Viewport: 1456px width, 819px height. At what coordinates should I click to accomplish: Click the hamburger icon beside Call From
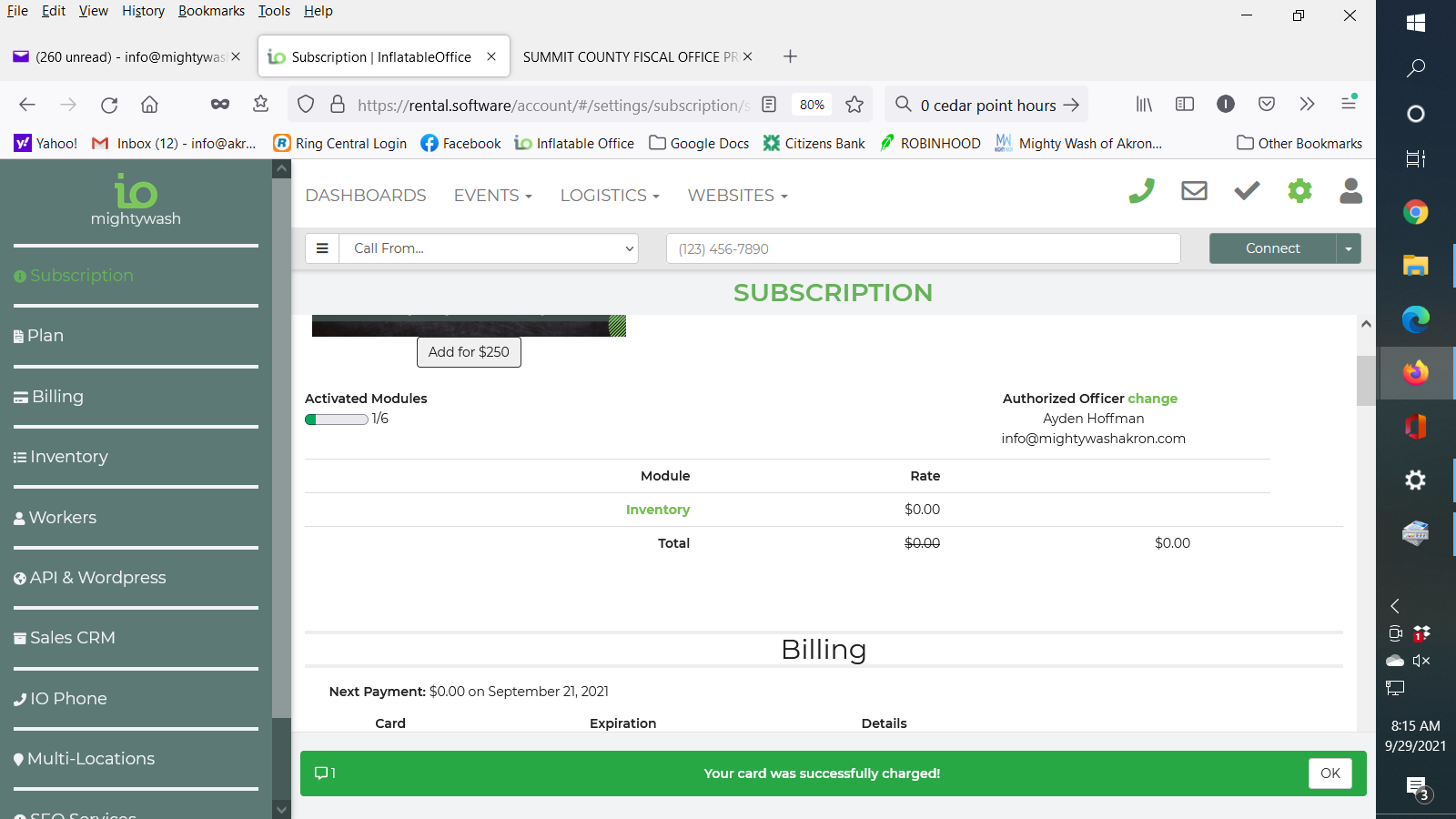[322, 248]
